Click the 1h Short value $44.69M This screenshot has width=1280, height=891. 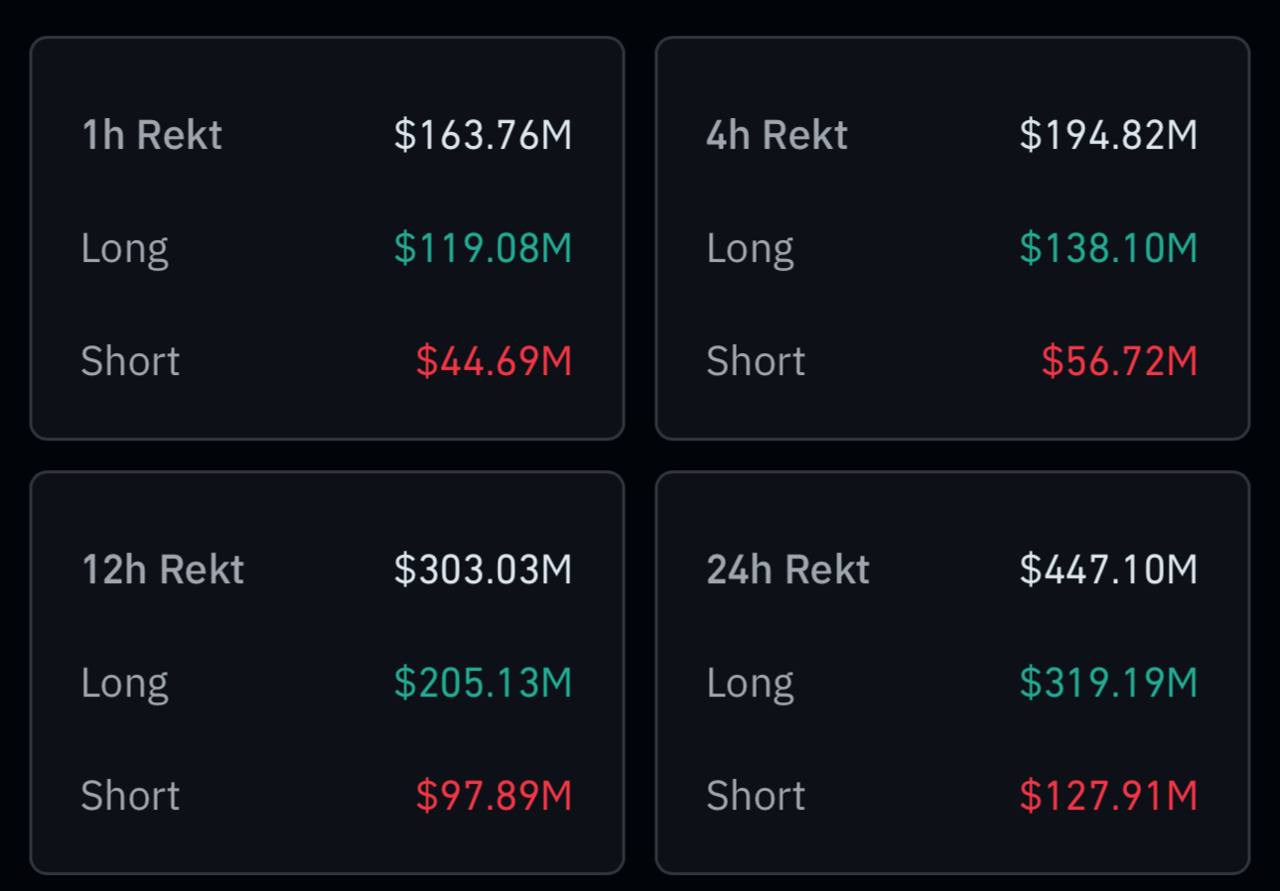pos(494,361)
